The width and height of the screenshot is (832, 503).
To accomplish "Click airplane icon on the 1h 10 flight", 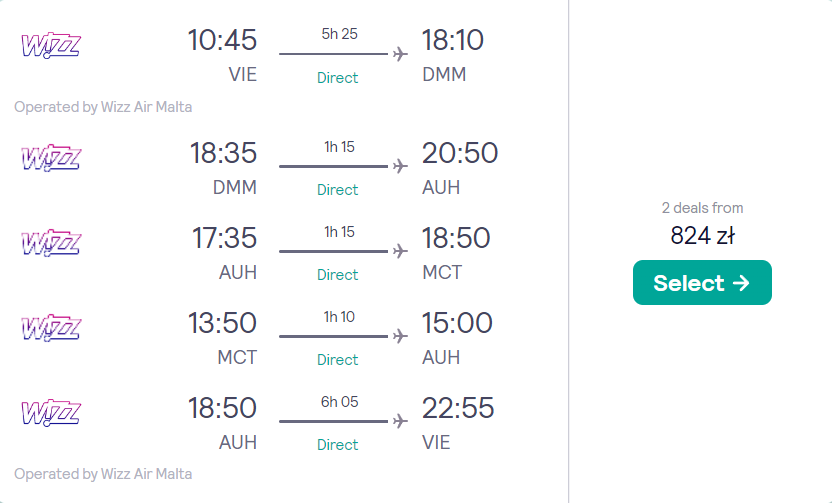I will [x=401, y=337].
